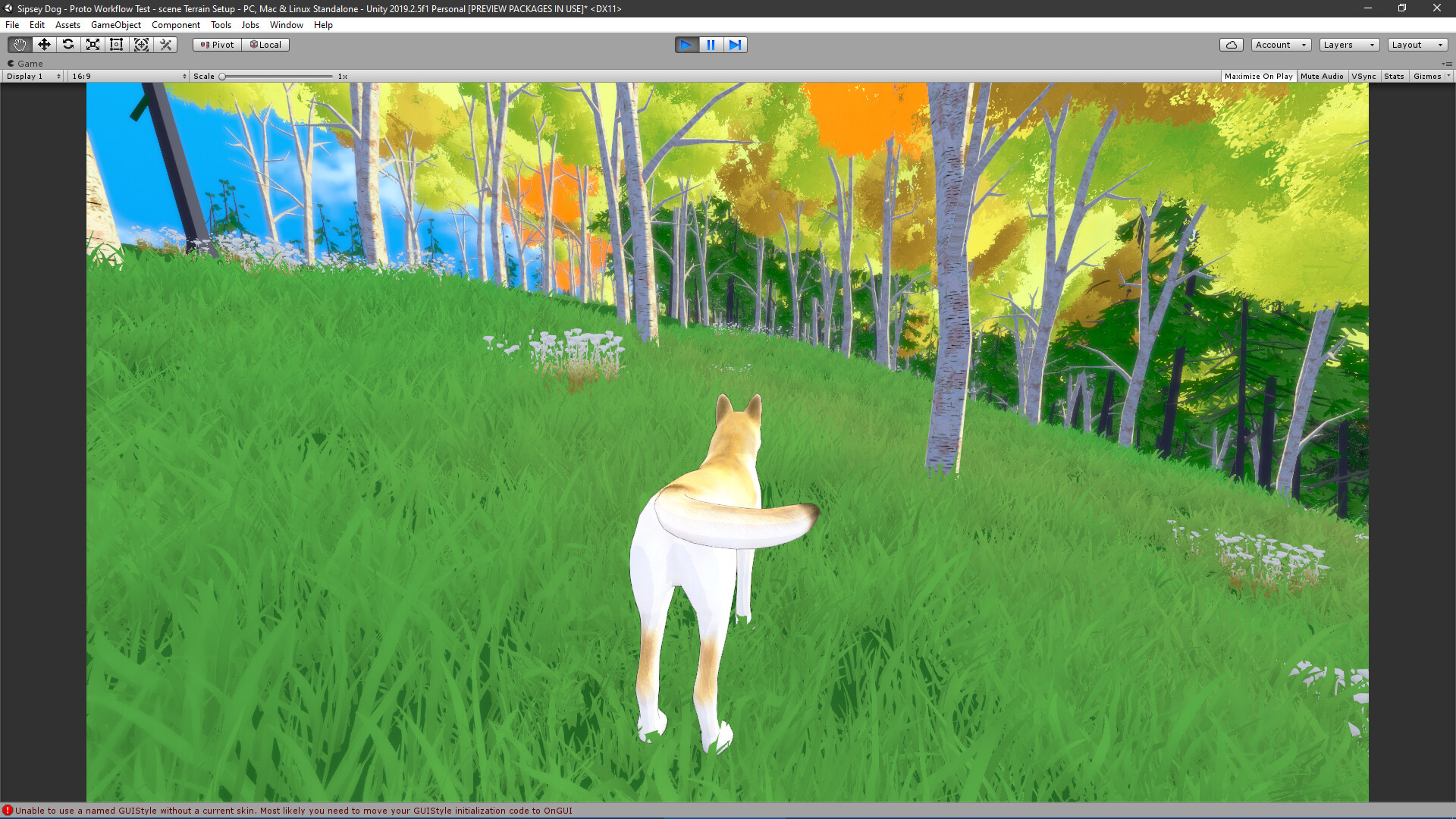Screen dimensions: 1456x819
Task: Expand the Layers dropdown
Action: click(x=1348, y=45)
